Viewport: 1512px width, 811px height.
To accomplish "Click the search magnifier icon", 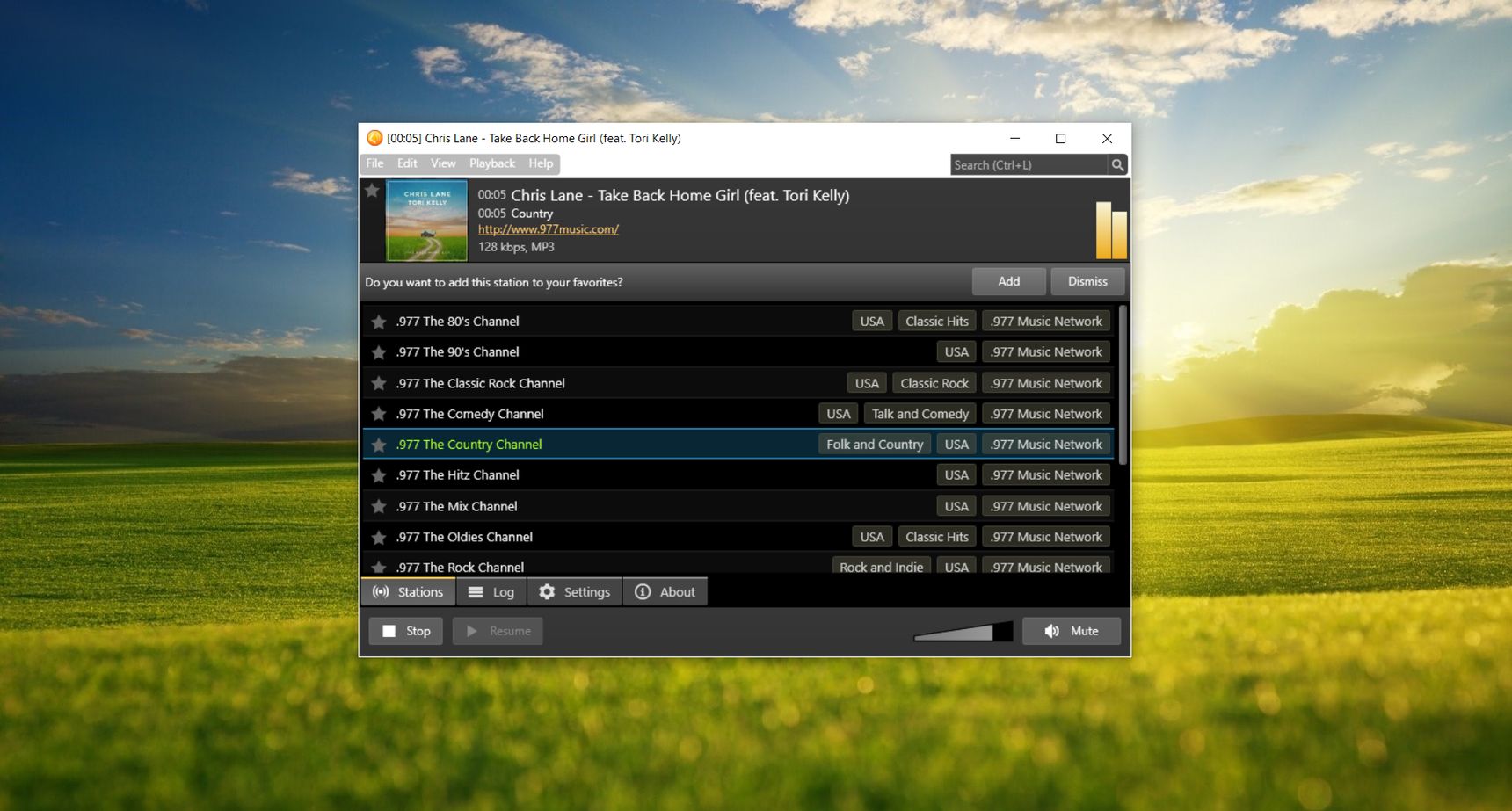I will click(1117, 164).
